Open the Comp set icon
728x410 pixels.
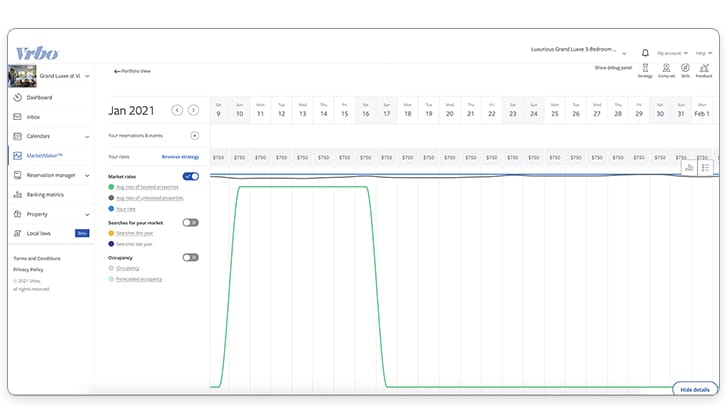666,71
